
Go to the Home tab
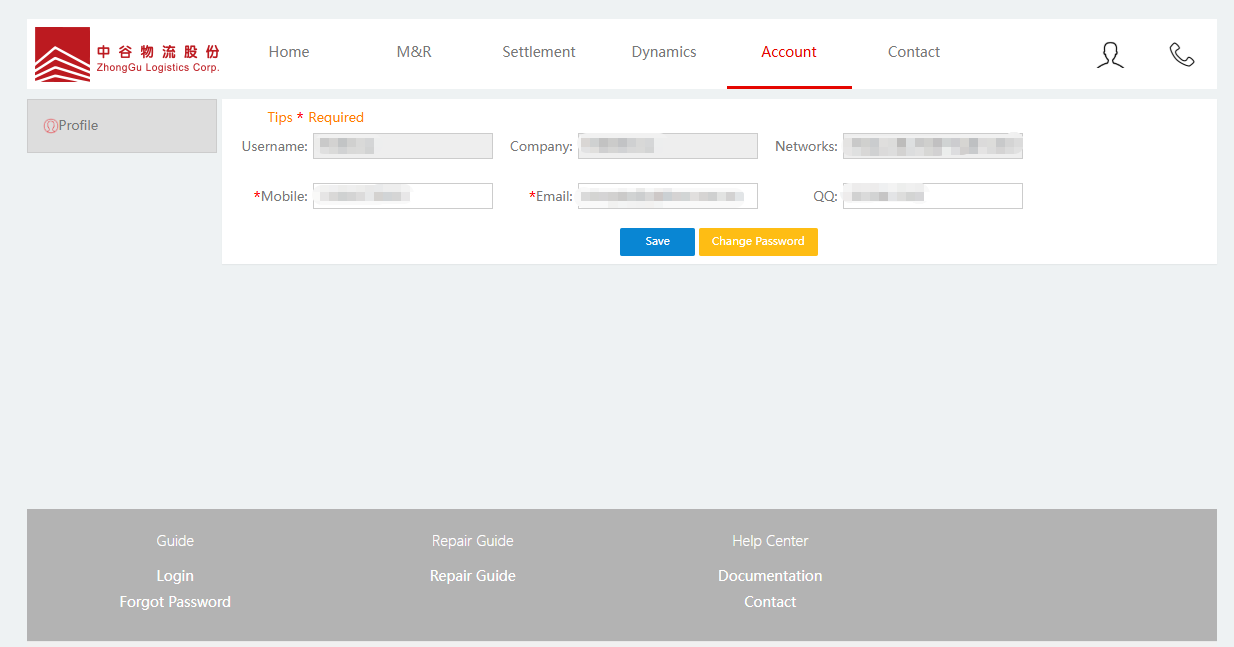click(x=289, y=52)
